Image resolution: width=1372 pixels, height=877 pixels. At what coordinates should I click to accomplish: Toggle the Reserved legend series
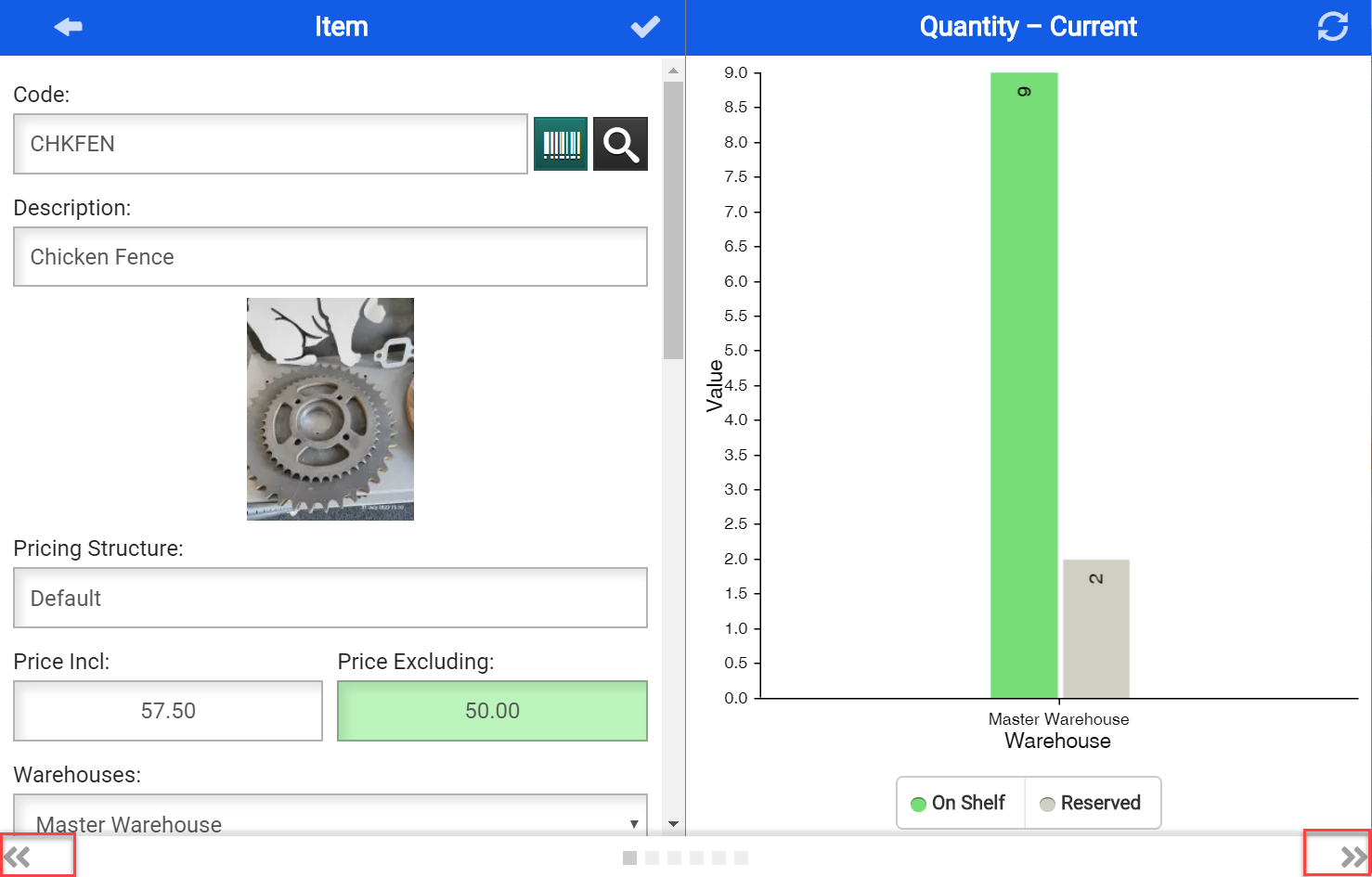pos(1091,803)
